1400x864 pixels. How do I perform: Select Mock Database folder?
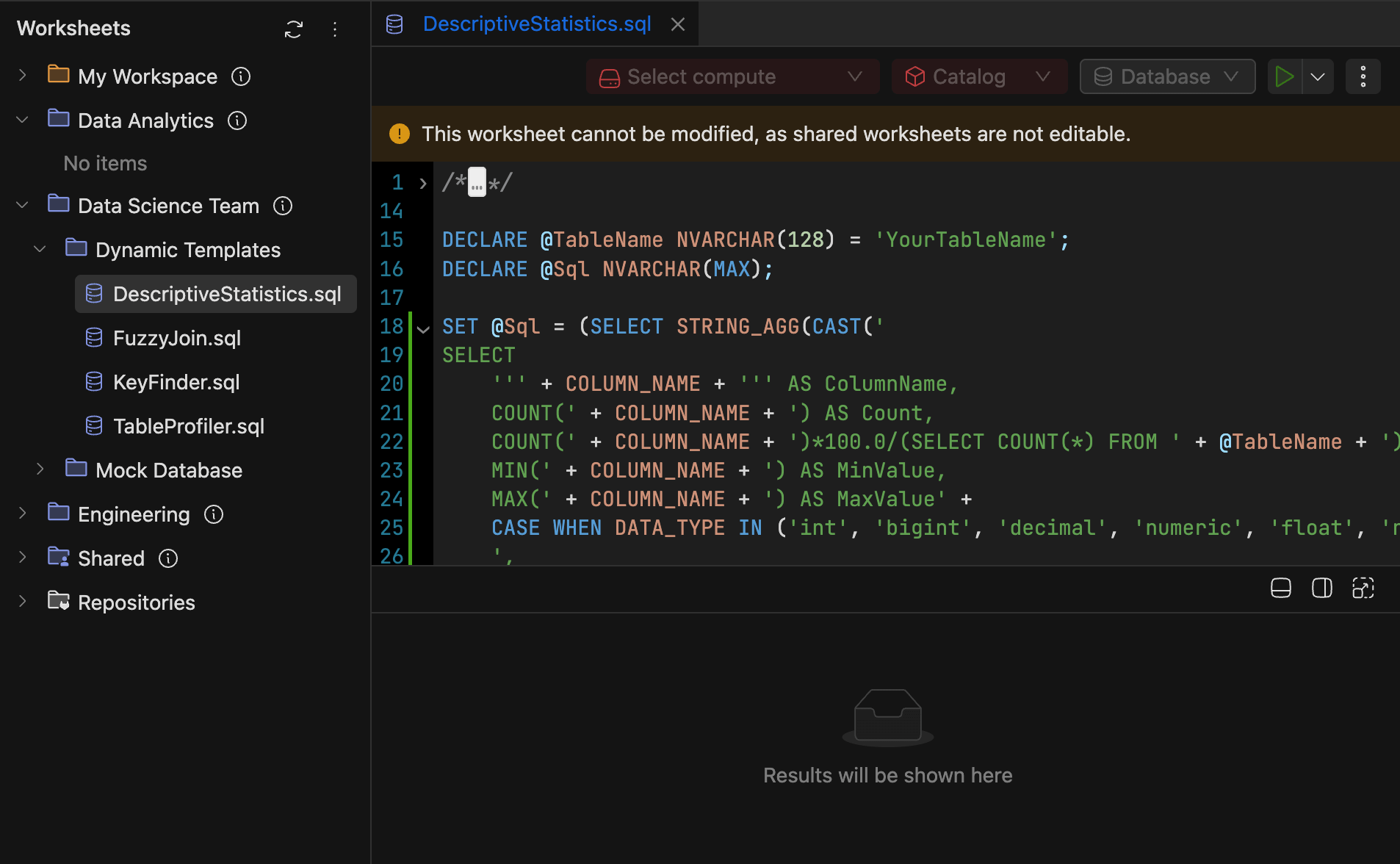[169, 470]
